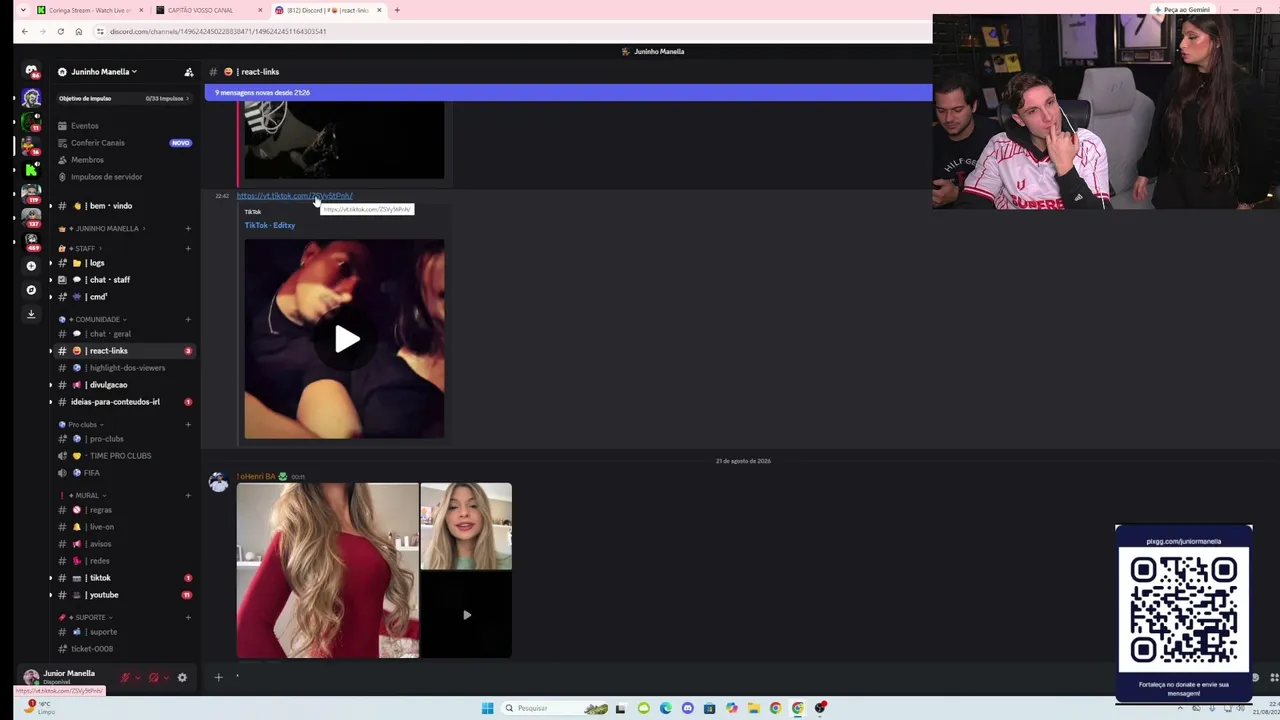Click the browser back arrow
1280x720 pixels.
[x=25, y=31]
